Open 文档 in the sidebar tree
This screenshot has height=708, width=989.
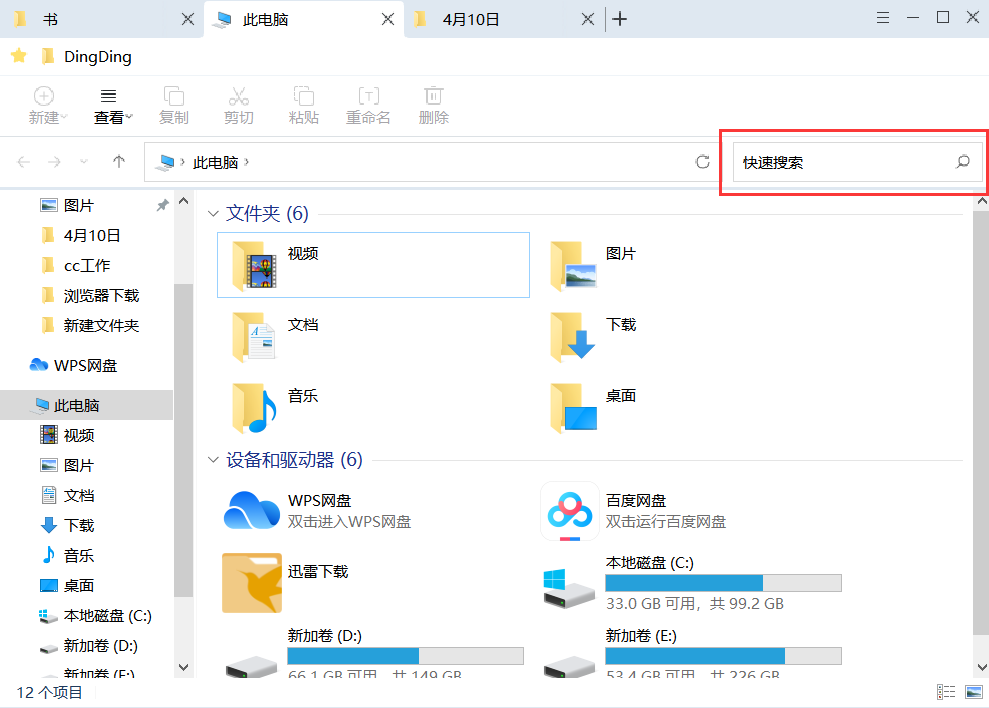67,495
